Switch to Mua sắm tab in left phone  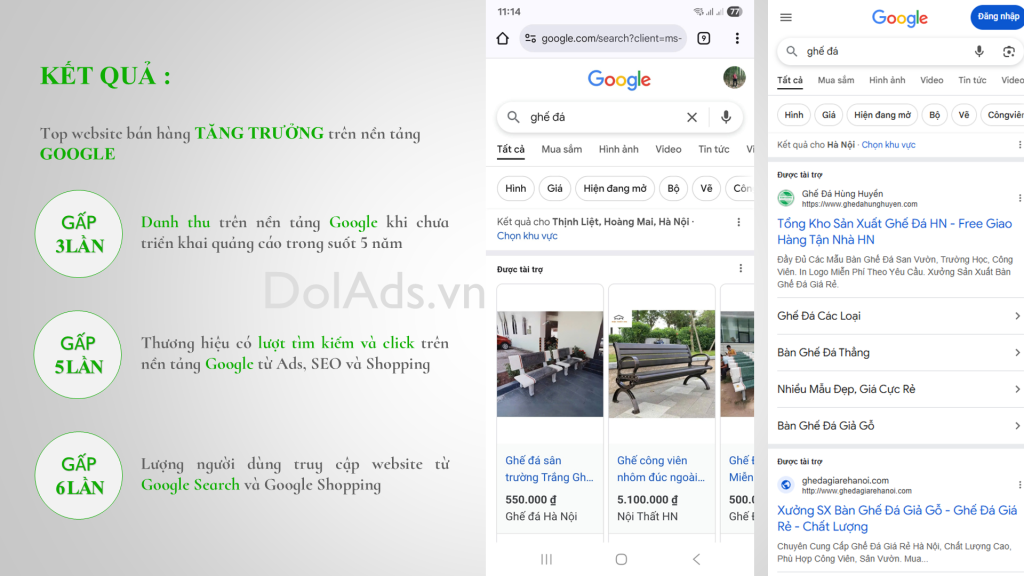pos(562,149)
